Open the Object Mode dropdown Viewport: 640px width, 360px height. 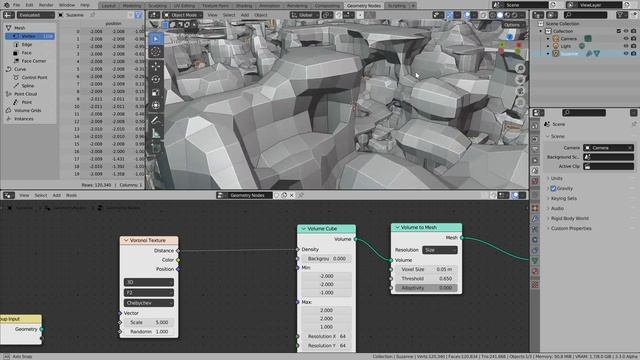tap(182, 15)
